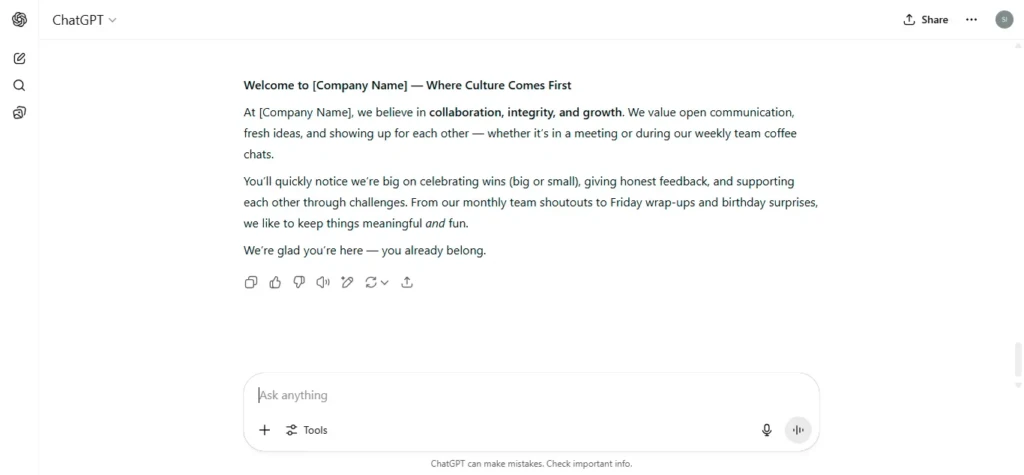Open search chats magnifier icon
The height and width of the screenshot is (475, 1024).
(20, 86)
